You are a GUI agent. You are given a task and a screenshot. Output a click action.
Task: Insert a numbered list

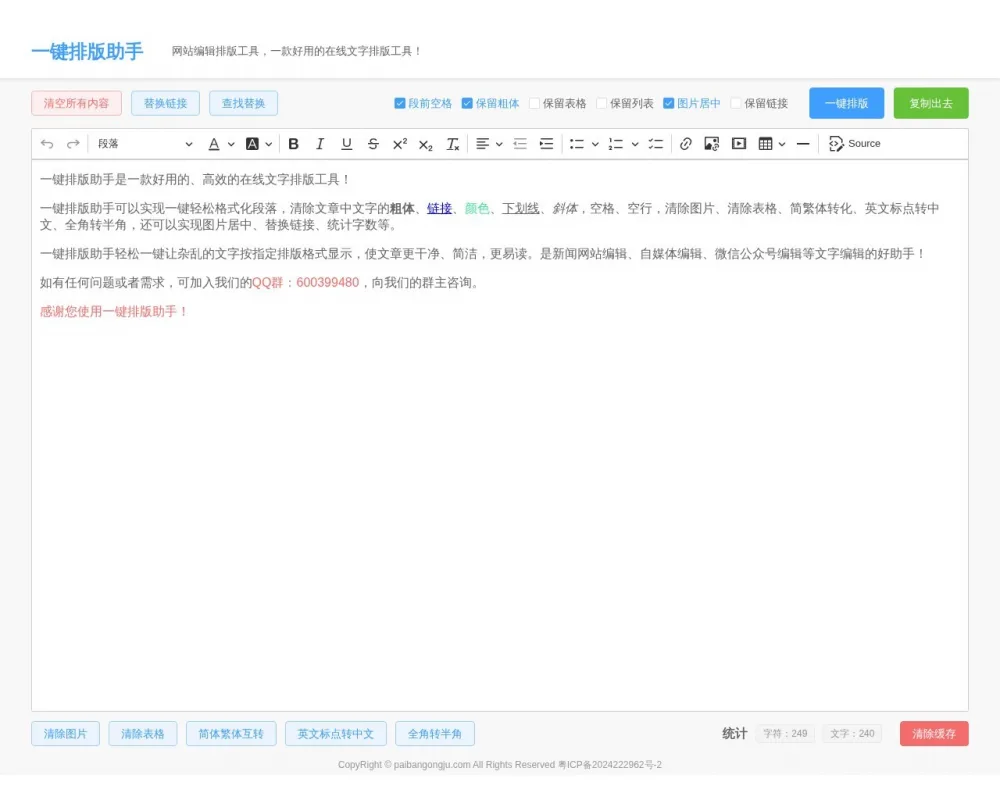pyautogui.click(x=616, y=144)
